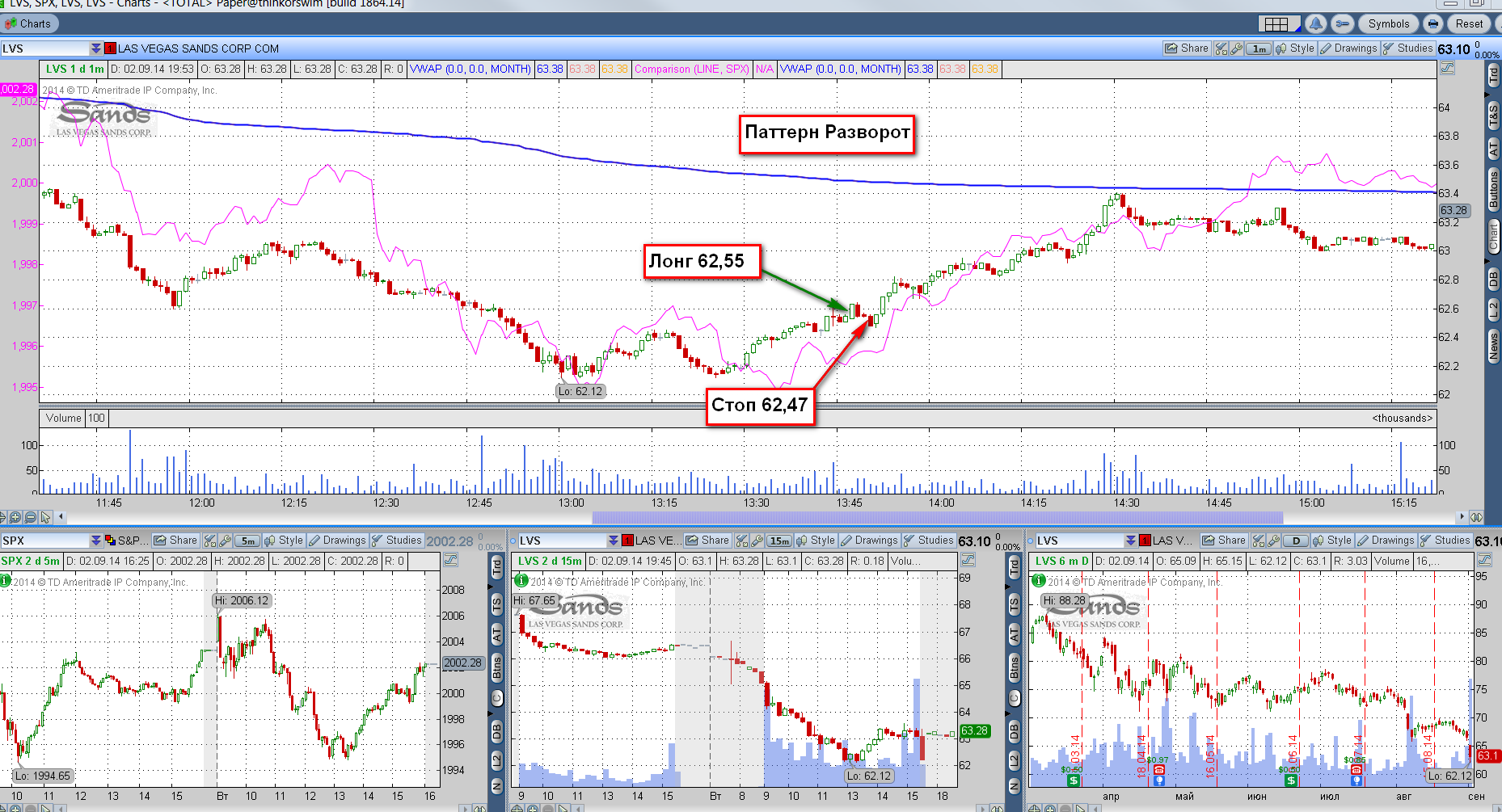The width and height of the screenshot is (1502, 812).
Task: Change the D timeframe on daily chart
Action: point(1297,541)
